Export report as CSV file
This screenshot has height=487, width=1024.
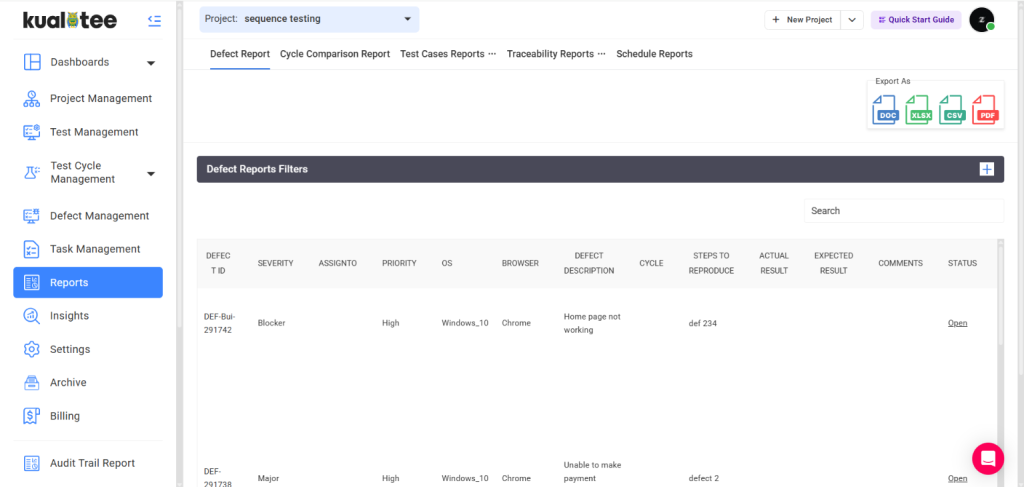click(x=953, y=111)
